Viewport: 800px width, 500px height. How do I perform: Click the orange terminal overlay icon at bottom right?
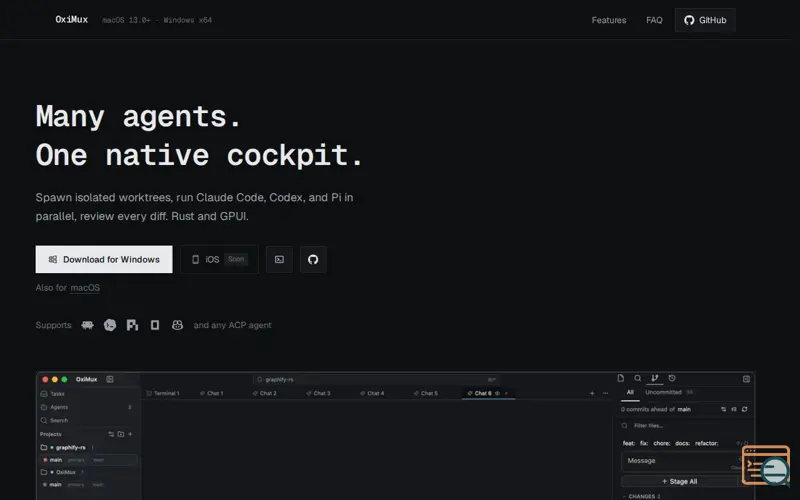(765, 465)
